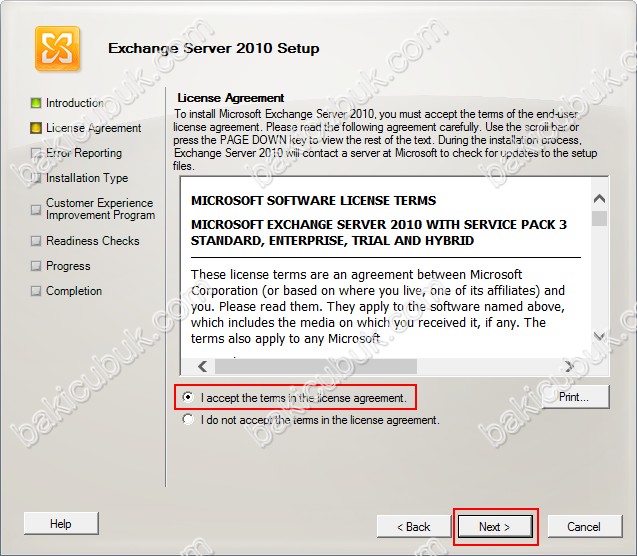Click the Completion step label
The image size is (637, 556).
click(x=74, y=291)
